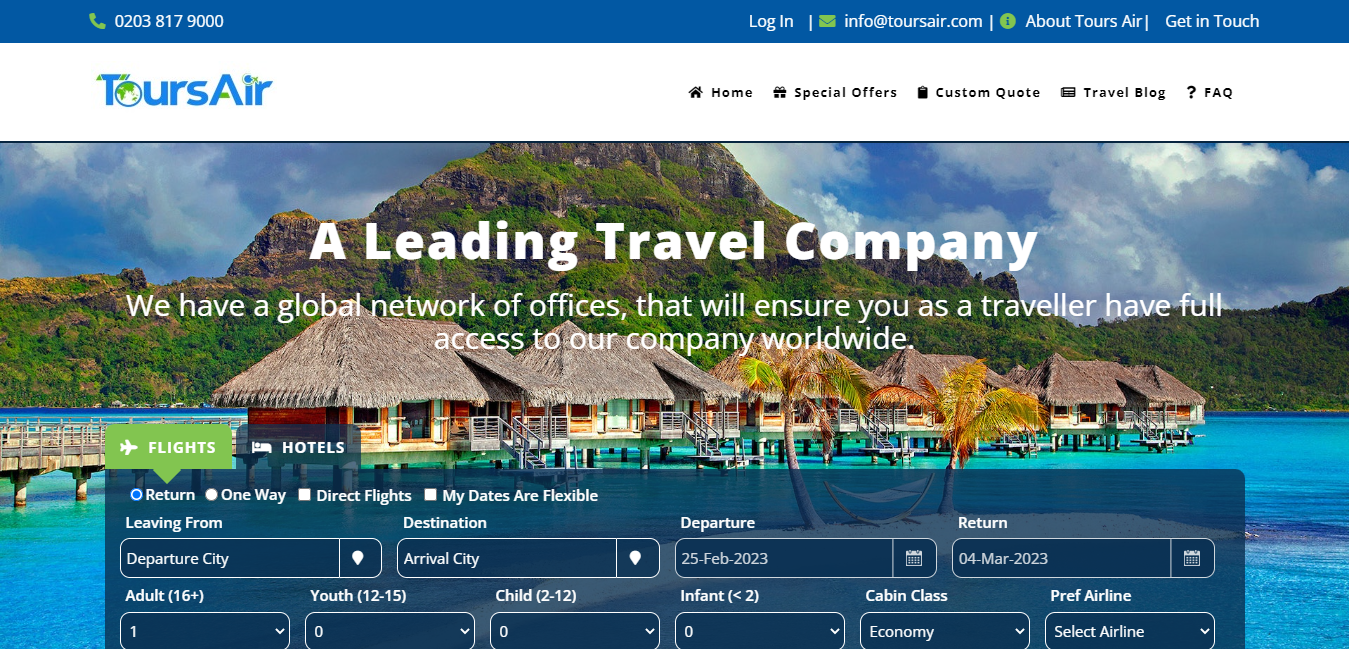Click the location pin icon in Leaving From field
This screenshot has height=649, width=1349.
coord(360,558)
